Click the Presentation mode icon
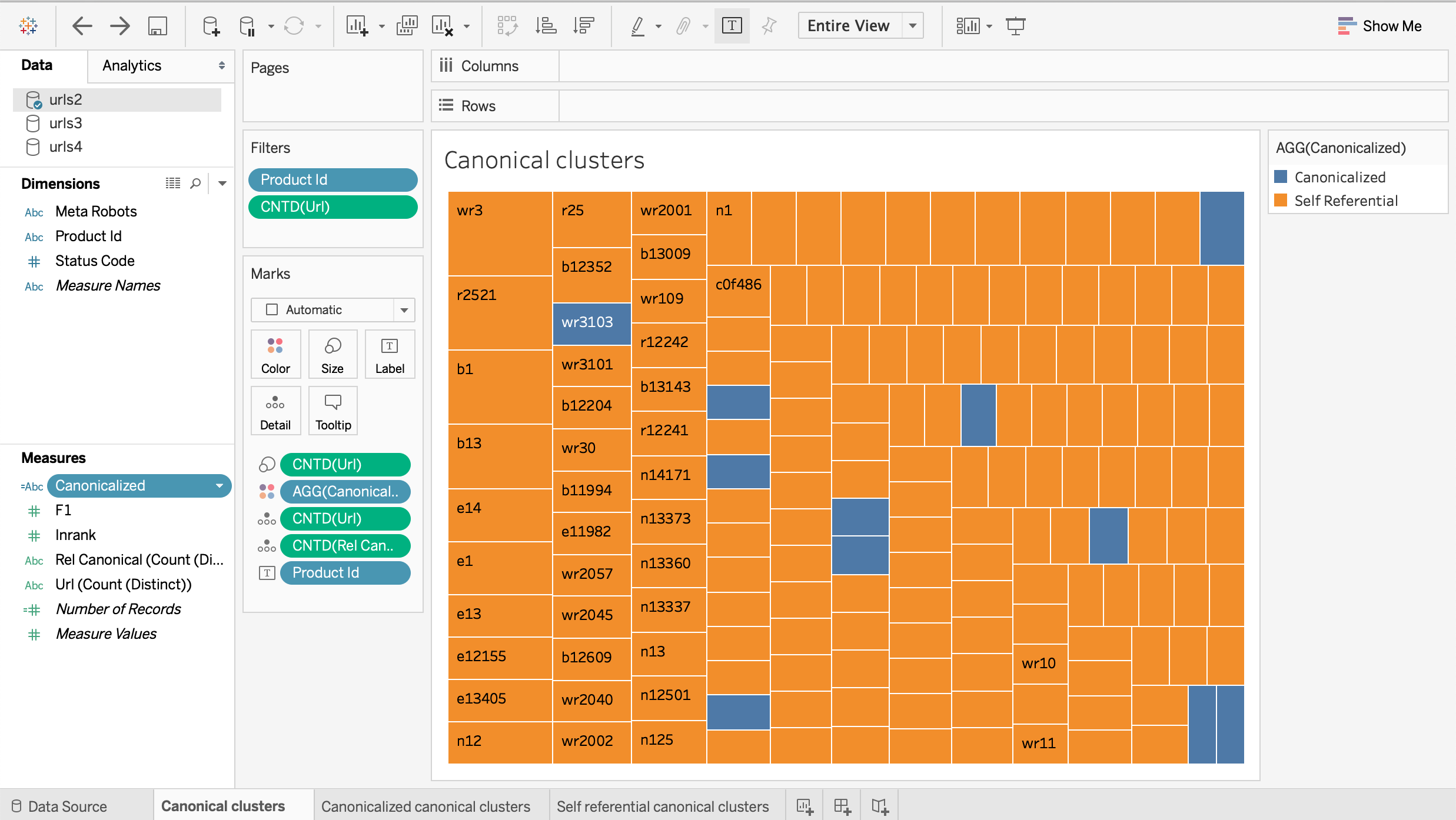 click(x=1015, y=26)
